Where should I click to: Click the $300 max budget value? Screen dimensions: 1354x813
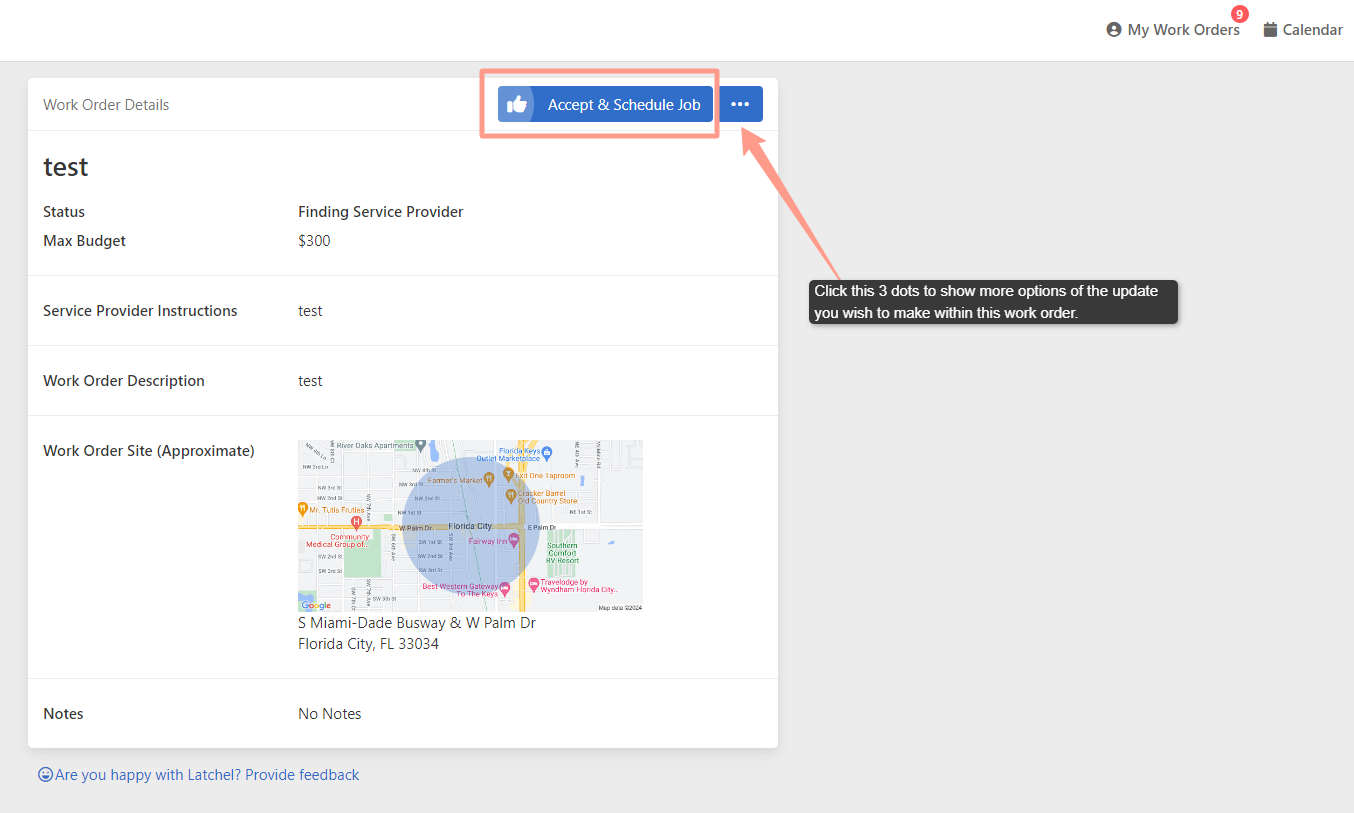314,241
